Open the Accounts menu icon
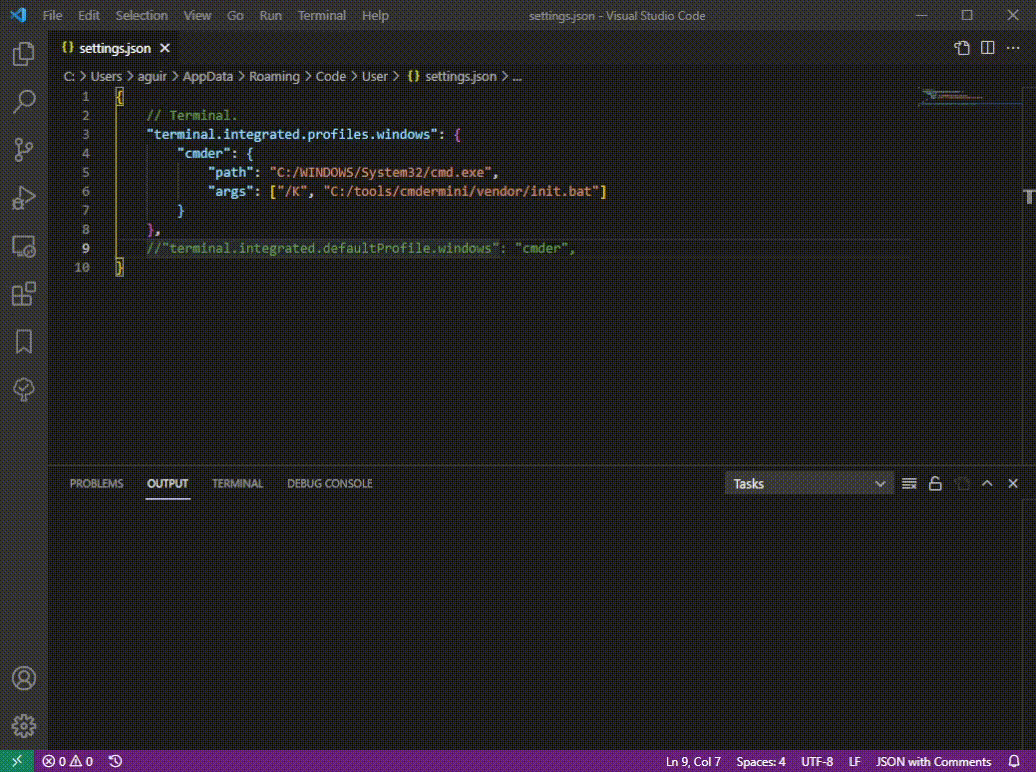This screenshot has width=1036, height=772. click(24, 678)
